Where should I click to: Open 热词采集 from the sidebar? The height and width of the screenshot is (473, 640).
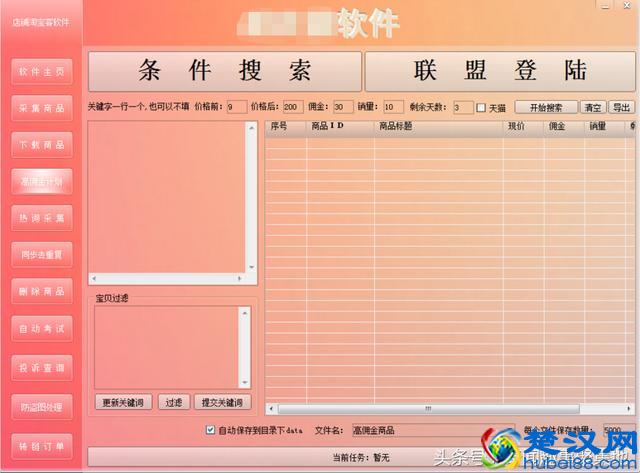[42, 218]
